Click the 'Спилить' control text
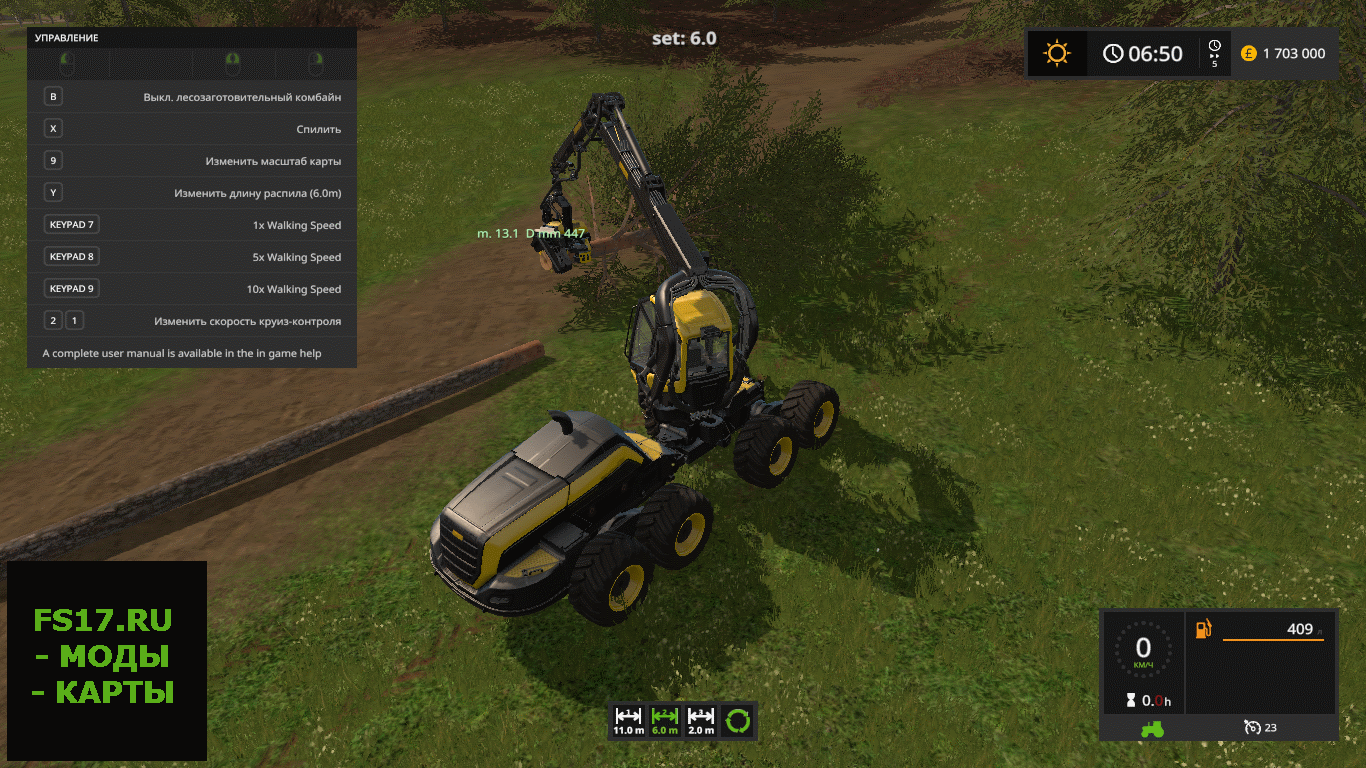This screenshot has width=1366, height=768. 319,129
